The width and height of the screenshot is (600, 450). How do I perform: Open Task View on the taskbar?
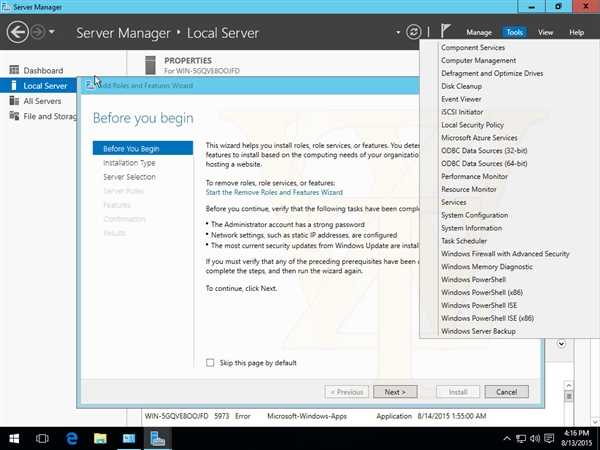42,438
